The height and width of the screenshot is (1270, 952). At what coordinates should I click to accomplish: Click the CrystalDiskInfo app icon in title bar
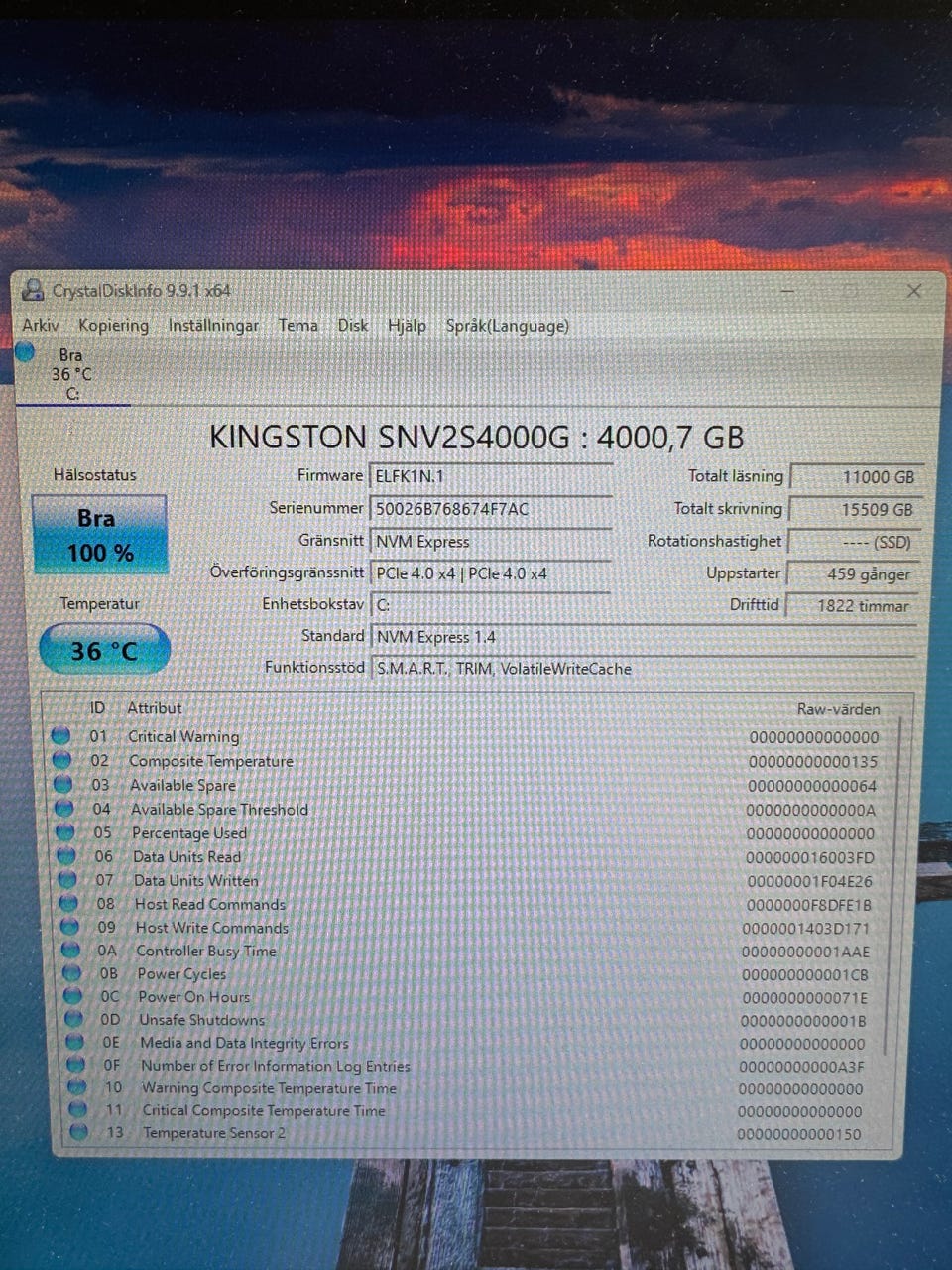(34, 290)
